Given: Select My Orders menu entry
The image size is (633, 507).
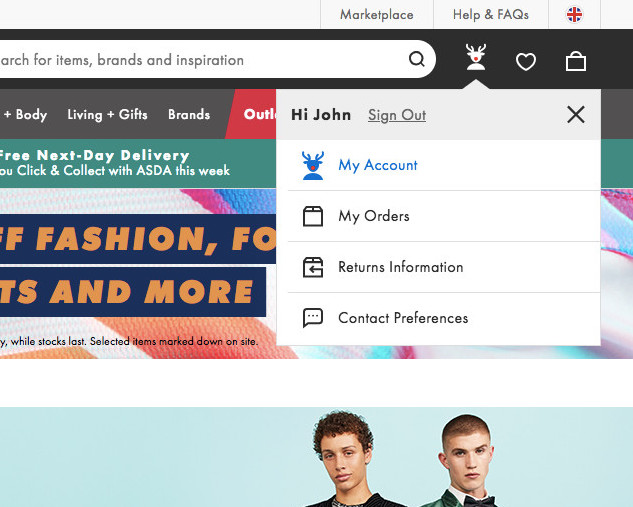Looking at the screenshot, I should pos(374,216).
